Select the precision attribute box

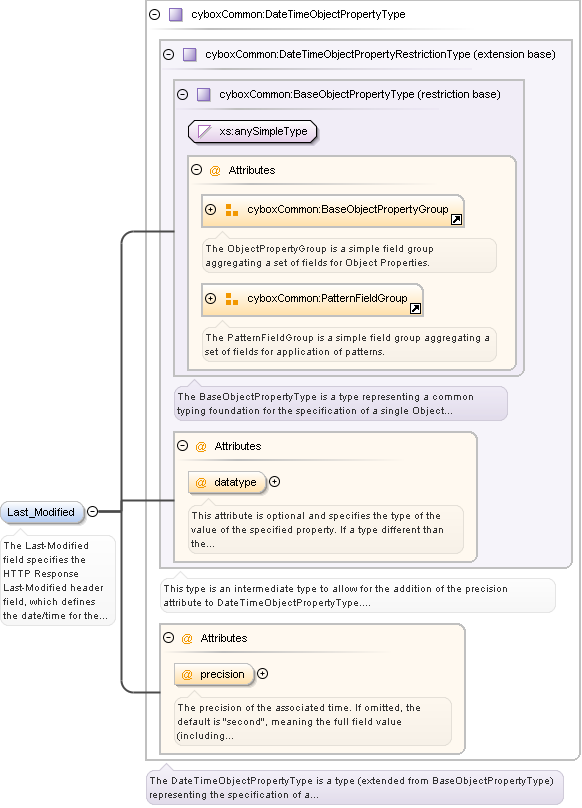[x=214, y=674]
